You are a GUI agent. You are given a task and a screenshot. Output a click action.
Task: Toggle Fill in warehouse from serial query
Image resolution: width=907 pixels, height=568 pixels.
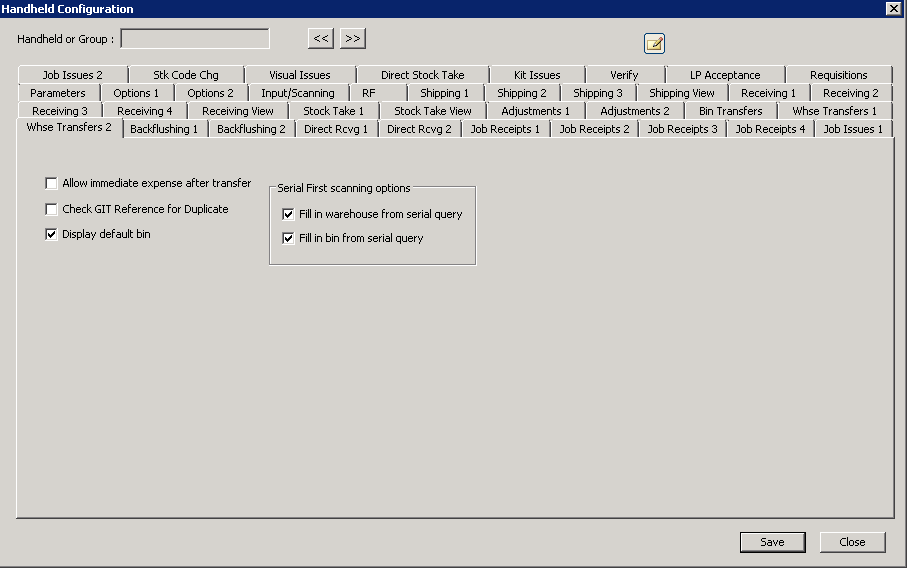288,214
